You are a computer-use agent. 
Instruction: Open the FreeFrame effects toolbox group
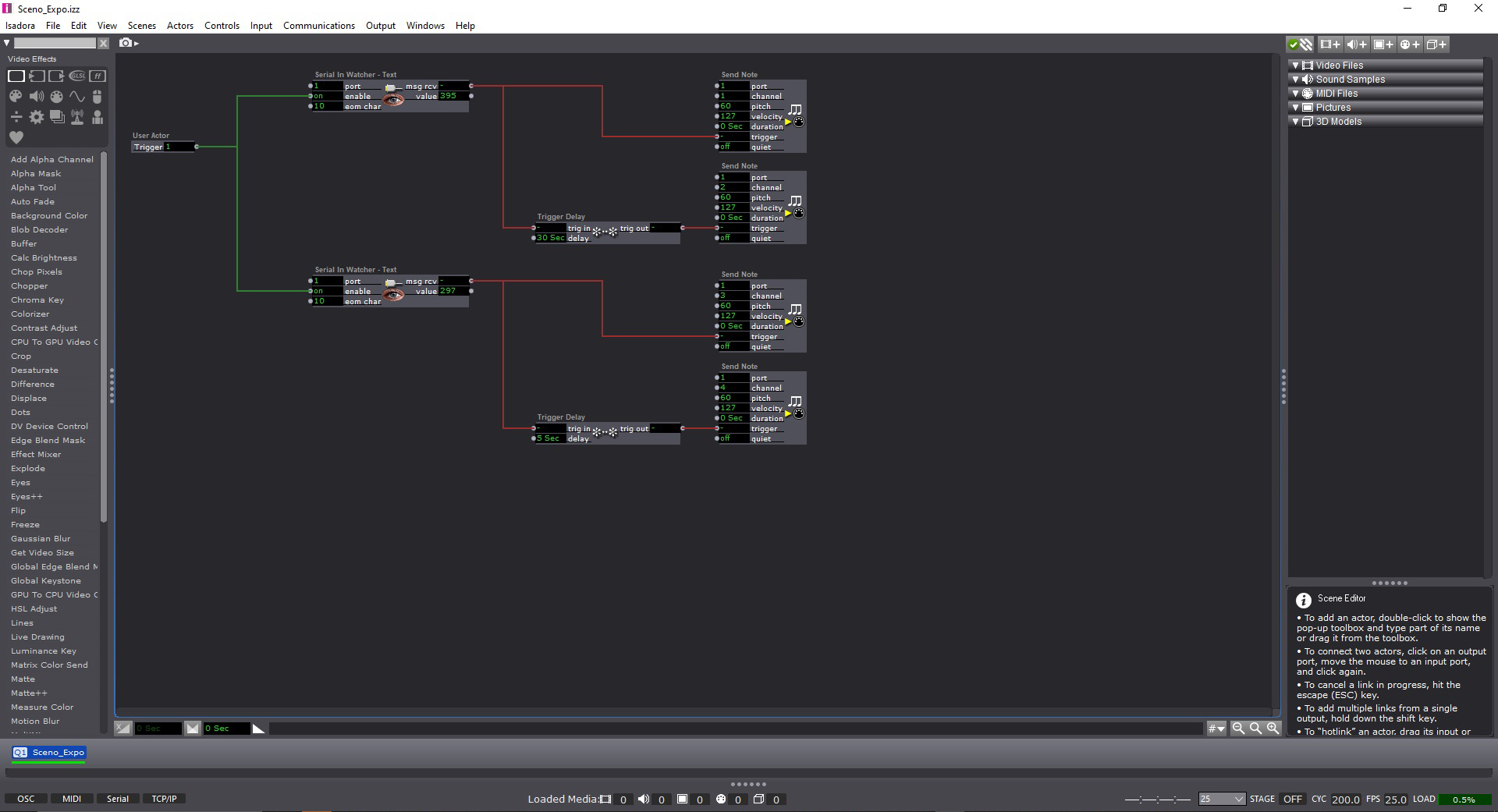click(97, 76)
